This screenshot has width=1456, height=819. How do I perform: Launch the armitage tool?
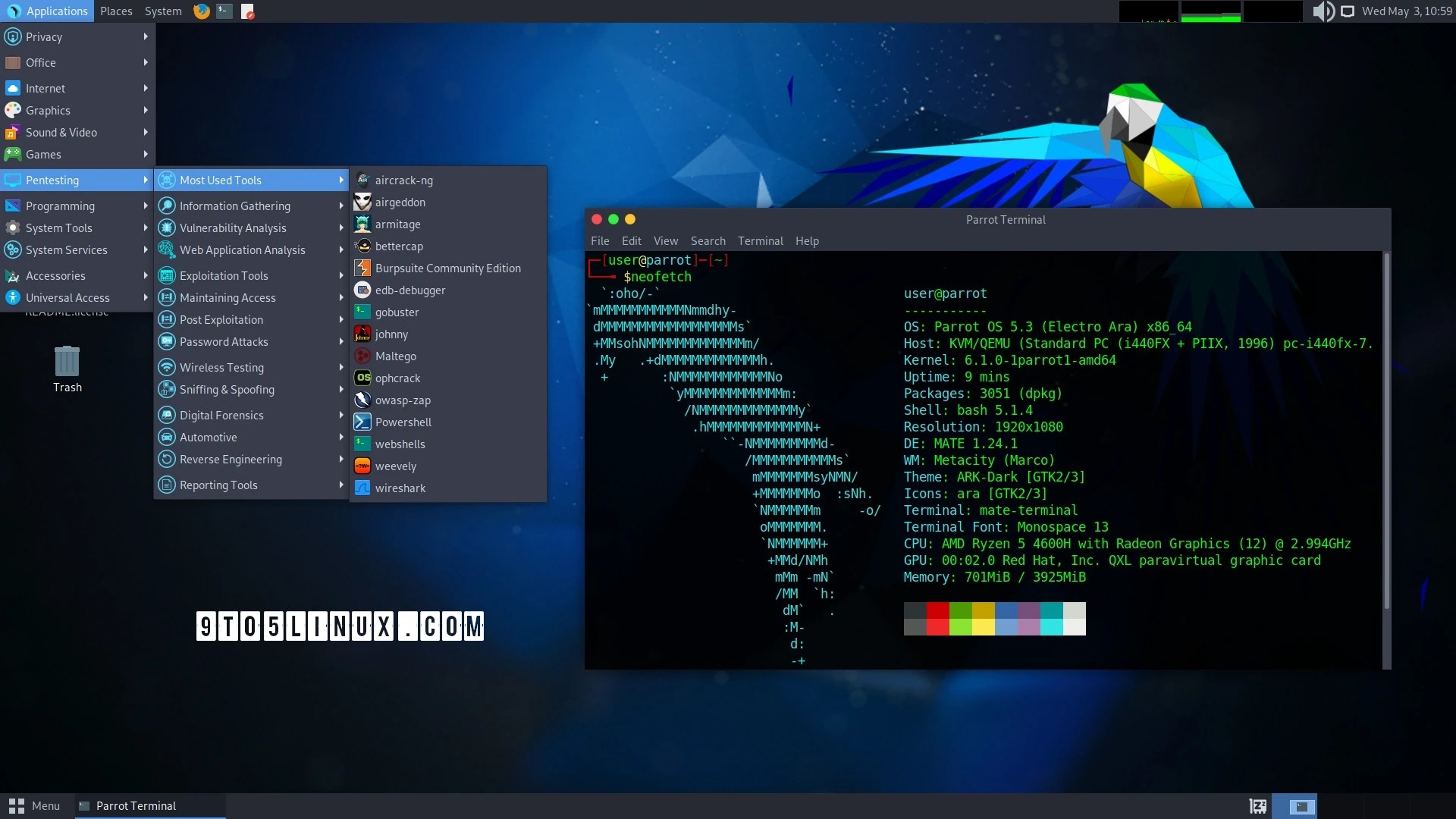397,224
